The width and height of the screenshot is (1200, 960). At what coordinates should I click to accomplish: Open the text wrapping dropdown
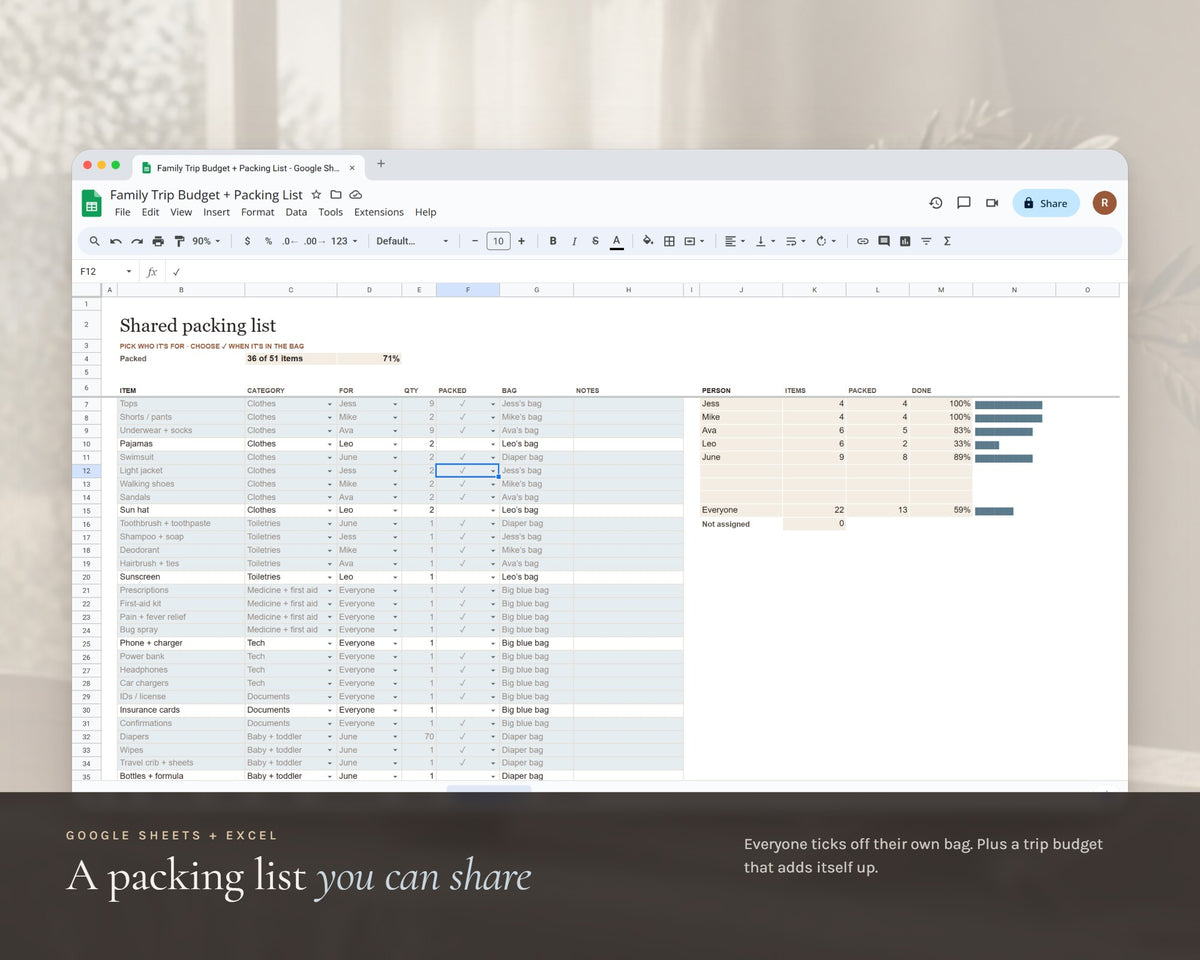(796, 241)
